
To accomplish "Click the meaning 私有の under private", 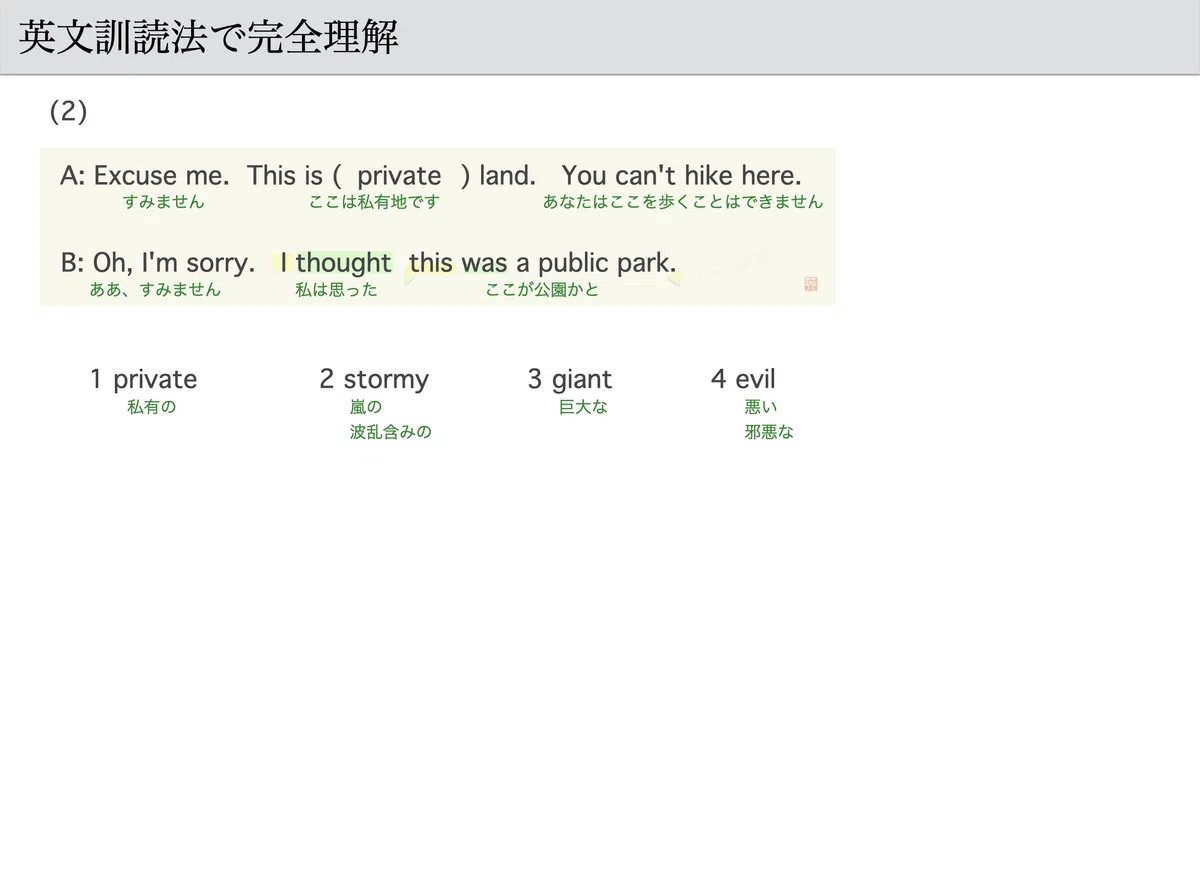I will tap(152, 407).
